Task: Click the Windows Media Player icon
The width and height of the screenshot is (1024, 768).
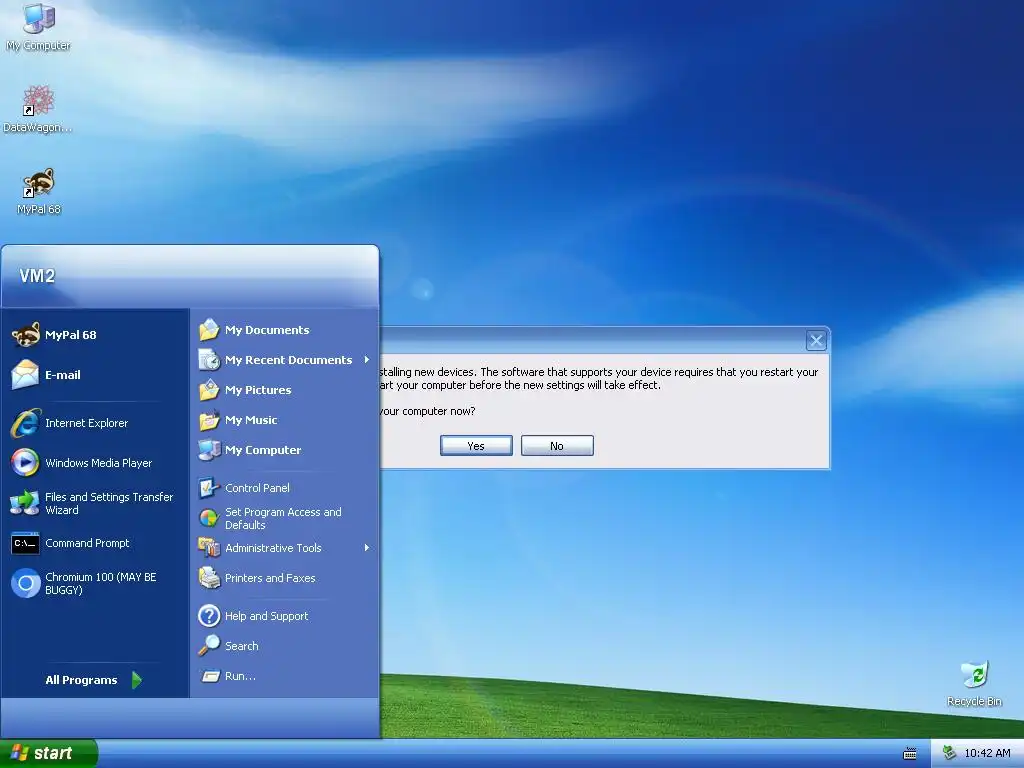Action: tap(25, 463)
